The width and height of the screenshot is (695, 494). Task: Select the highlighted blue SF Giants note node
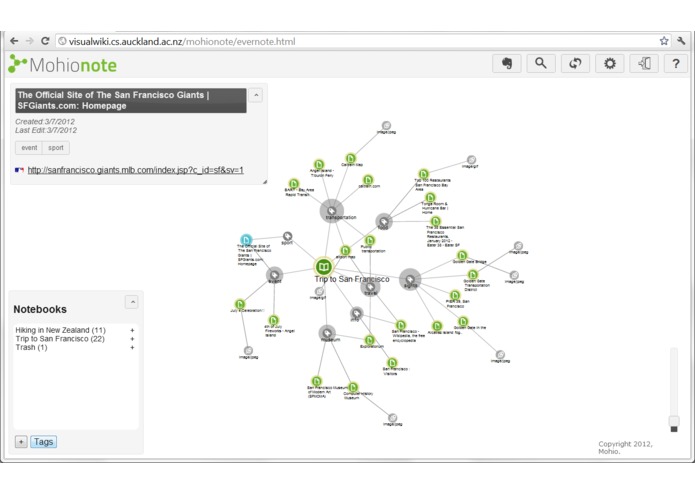pyautogui.click(x=246, y=240)
